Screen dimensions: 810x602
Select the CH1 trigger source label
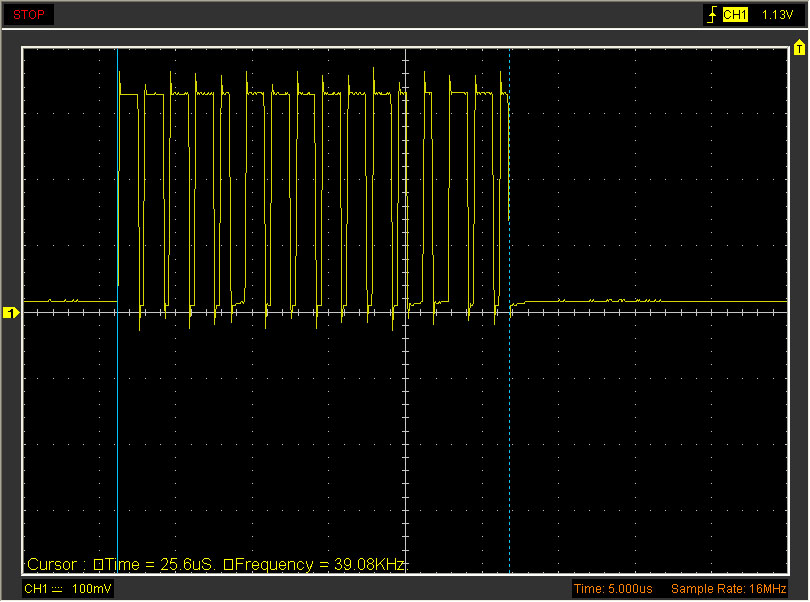pos(735,14)
